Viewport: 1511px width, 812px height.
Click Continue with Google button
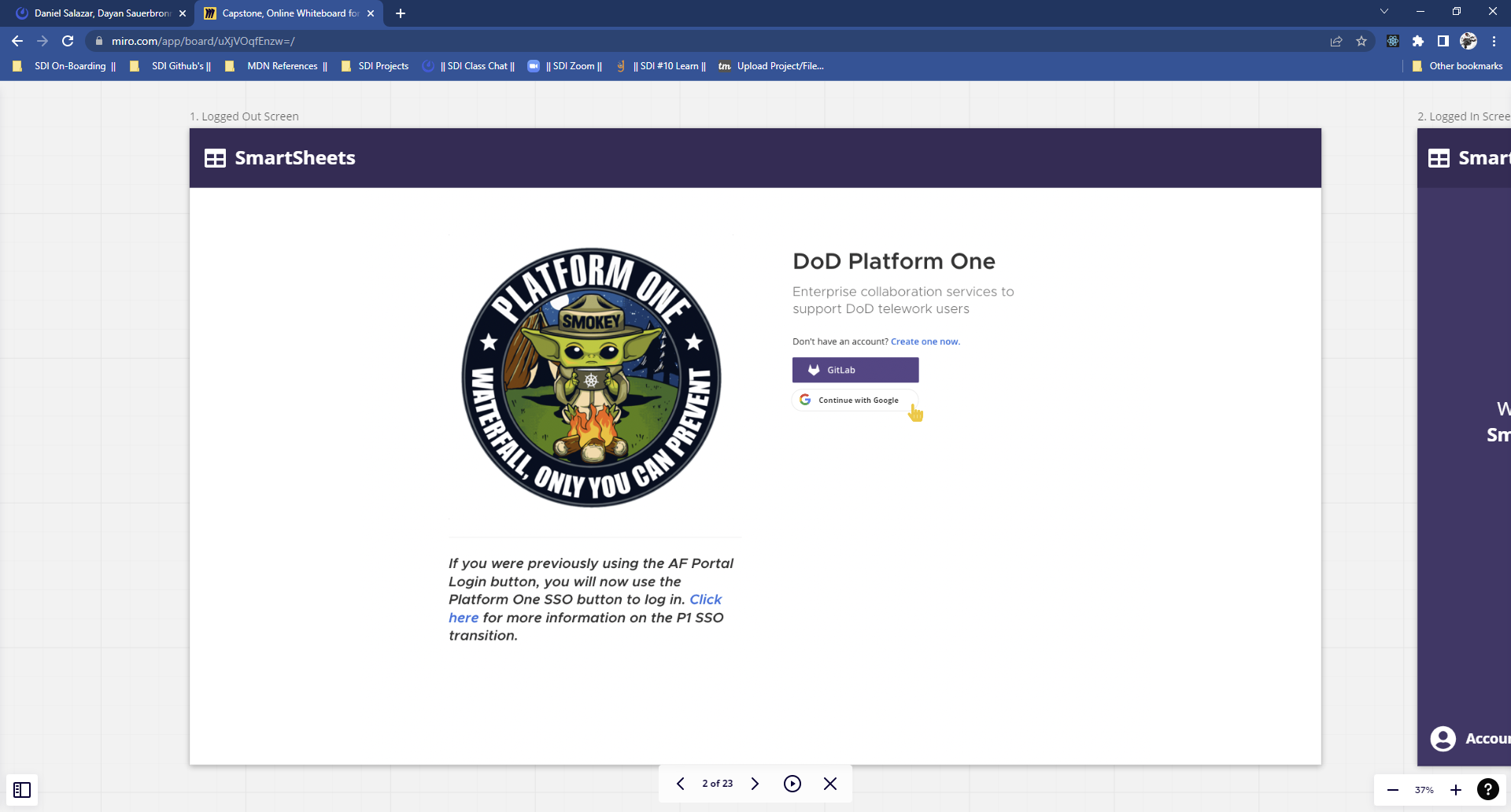855,400
